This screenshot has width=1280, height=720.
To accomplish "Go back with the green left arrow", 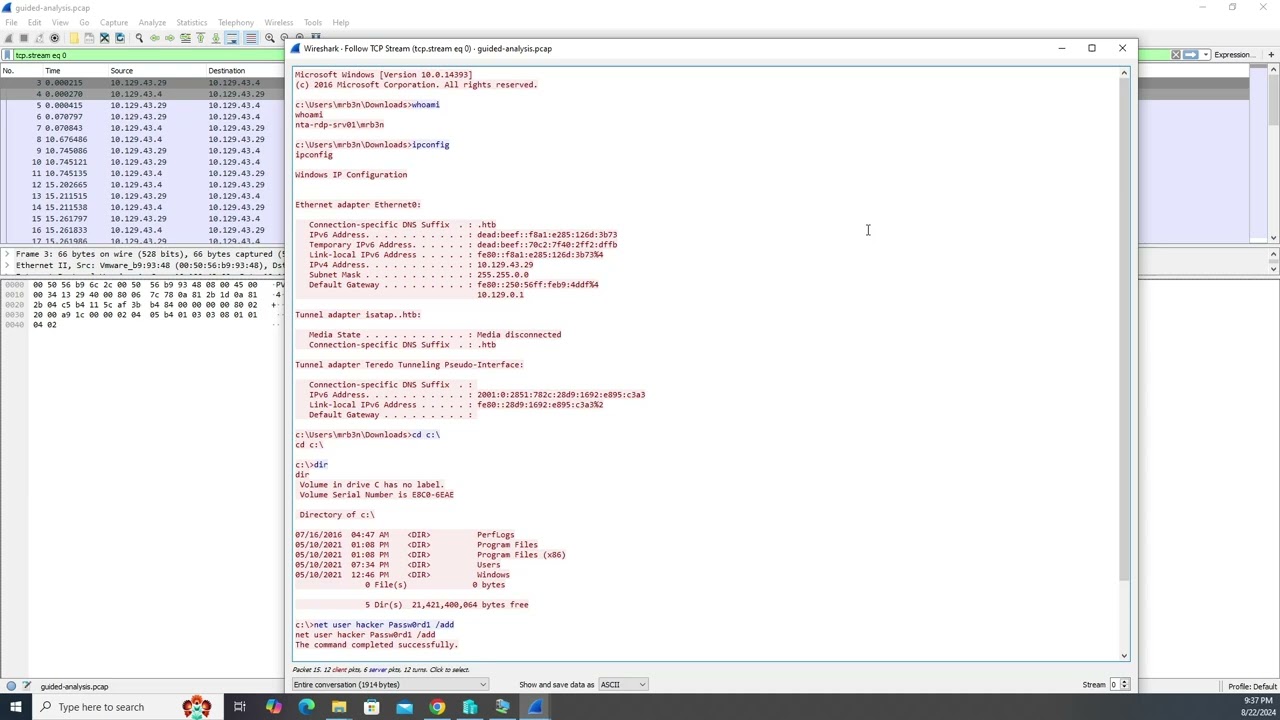I will (154, 38).
